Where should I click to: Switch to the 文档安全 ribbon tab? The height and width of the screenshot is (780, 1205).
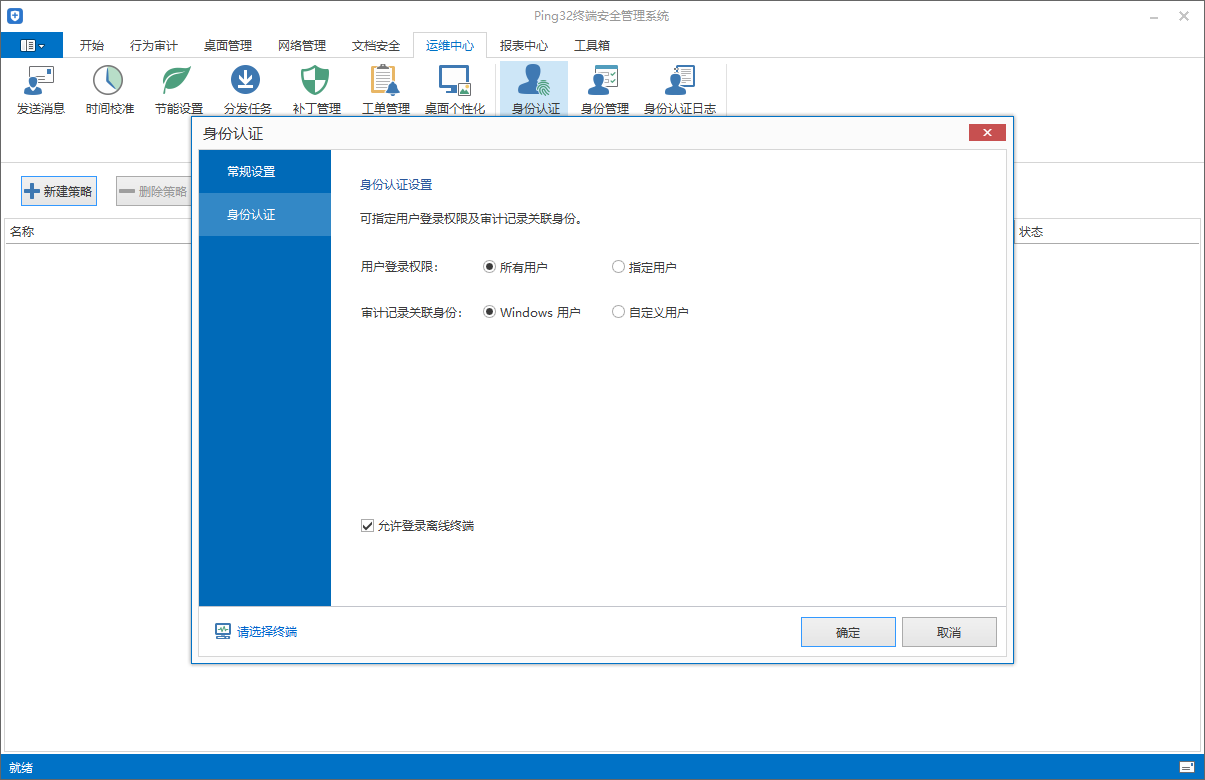[x=376, y=45]
